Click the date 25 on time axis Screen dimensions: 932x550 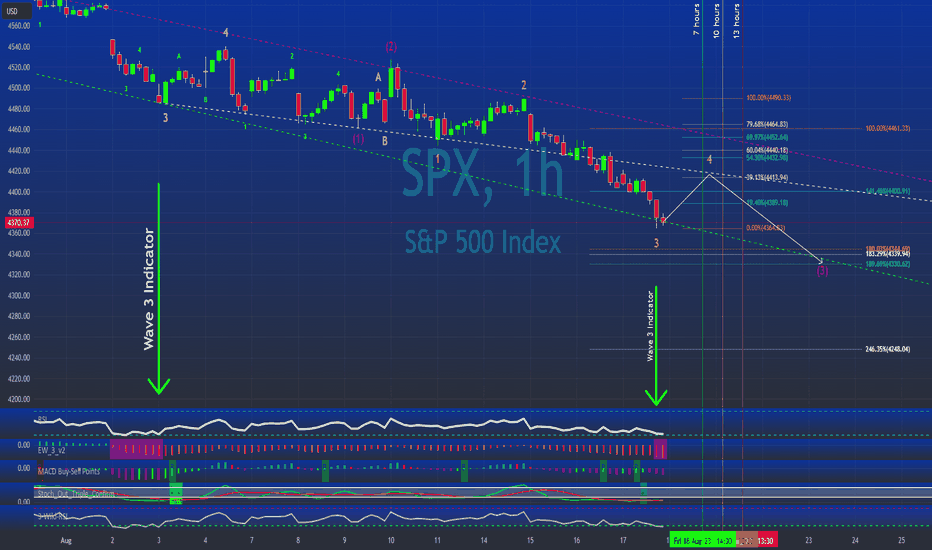click(902, 540)
